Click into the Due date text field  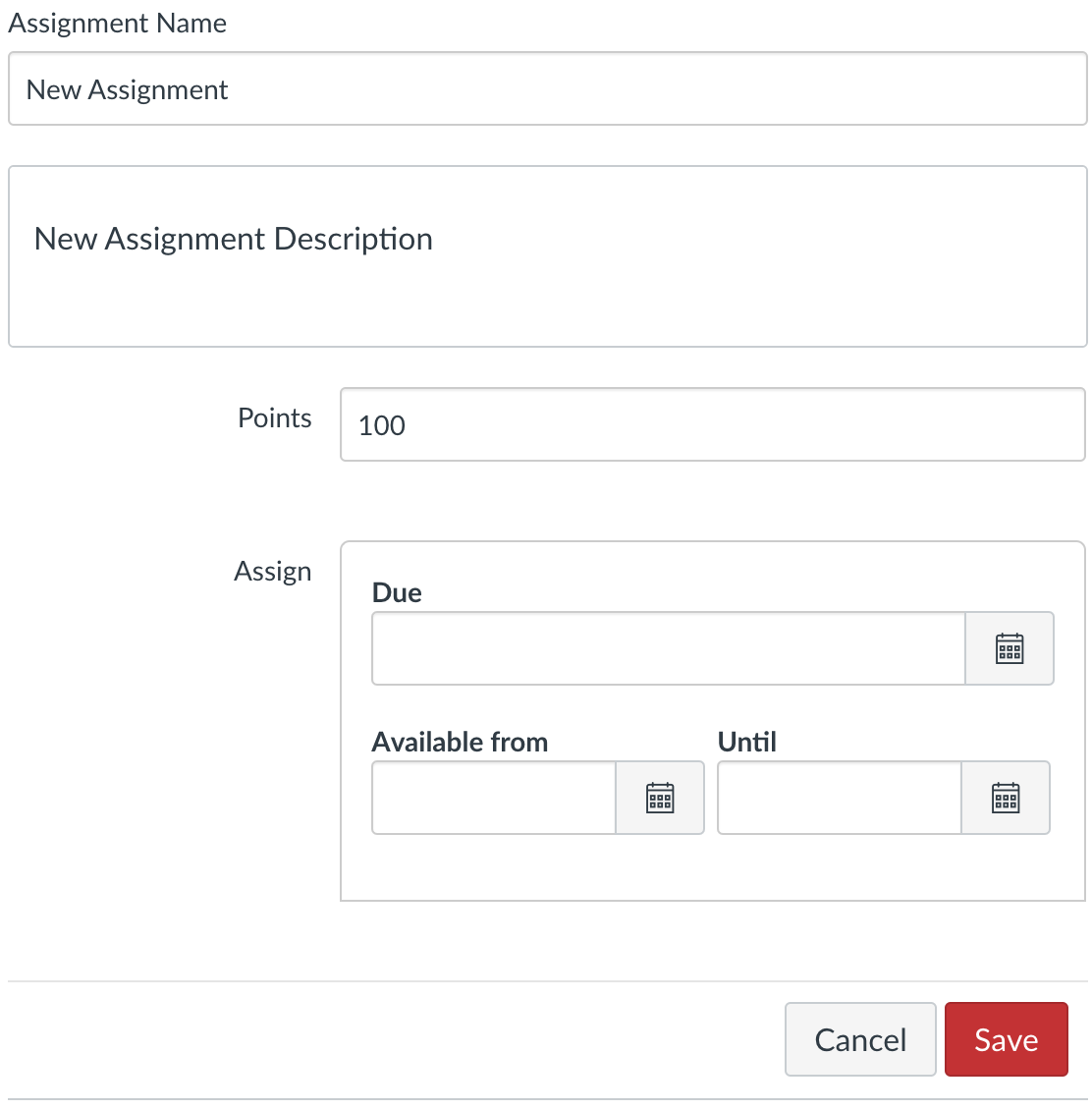pos(669,648)
